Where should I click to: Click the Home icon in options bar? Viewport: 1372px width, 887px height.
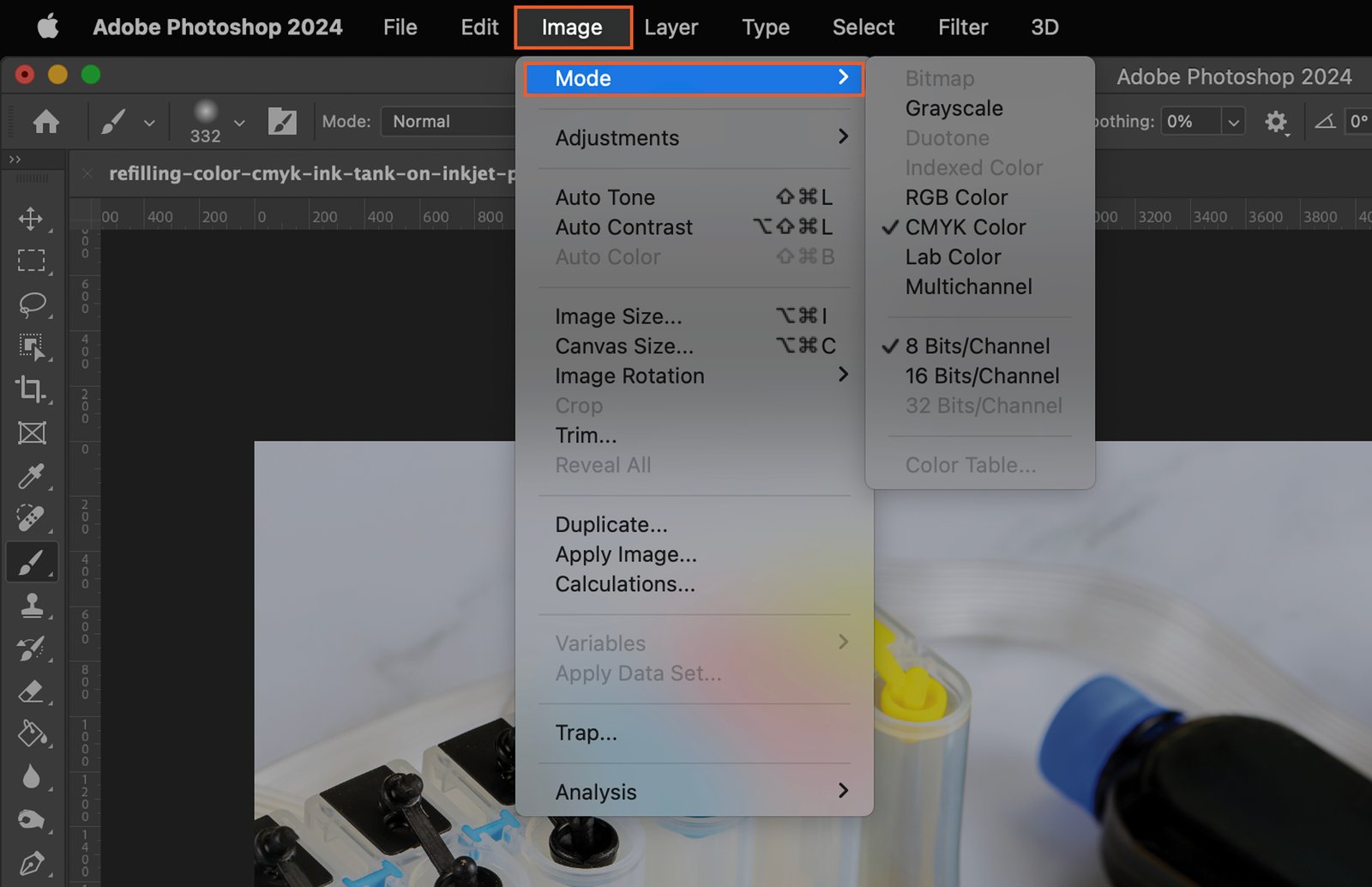tap(46, 122)
